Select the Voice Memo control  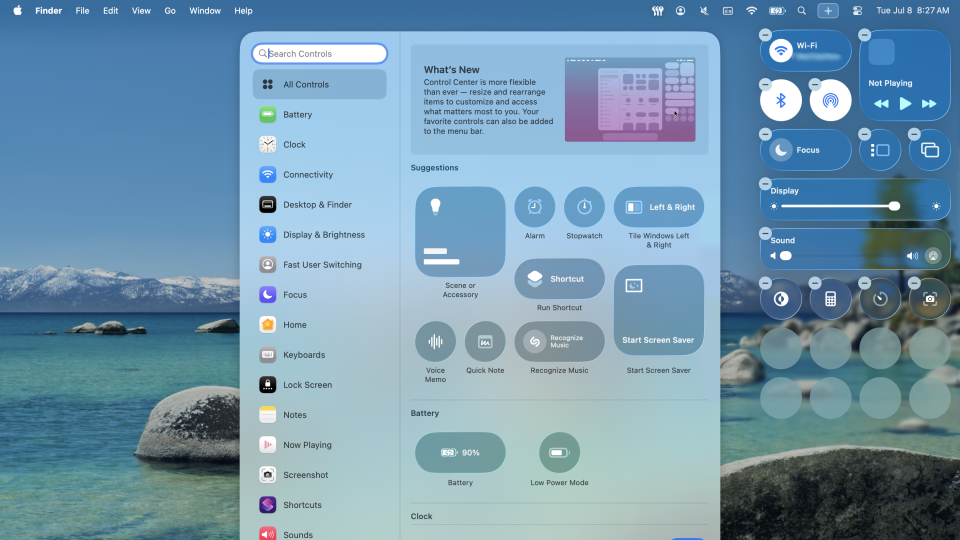[x=435, y=341]
